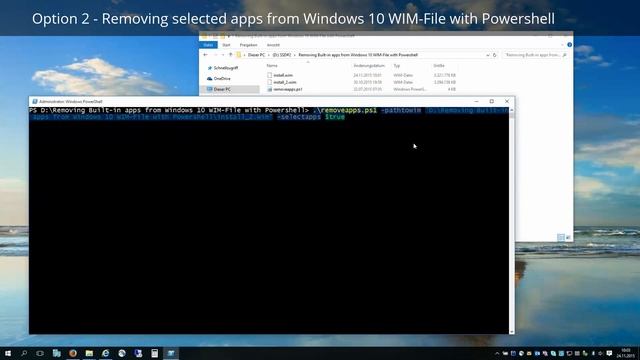The width and height of the screenshot is (640, 360).
Task: Open the calculator taskbar icon
Action: pyautogui.click(x=154, y=353)
